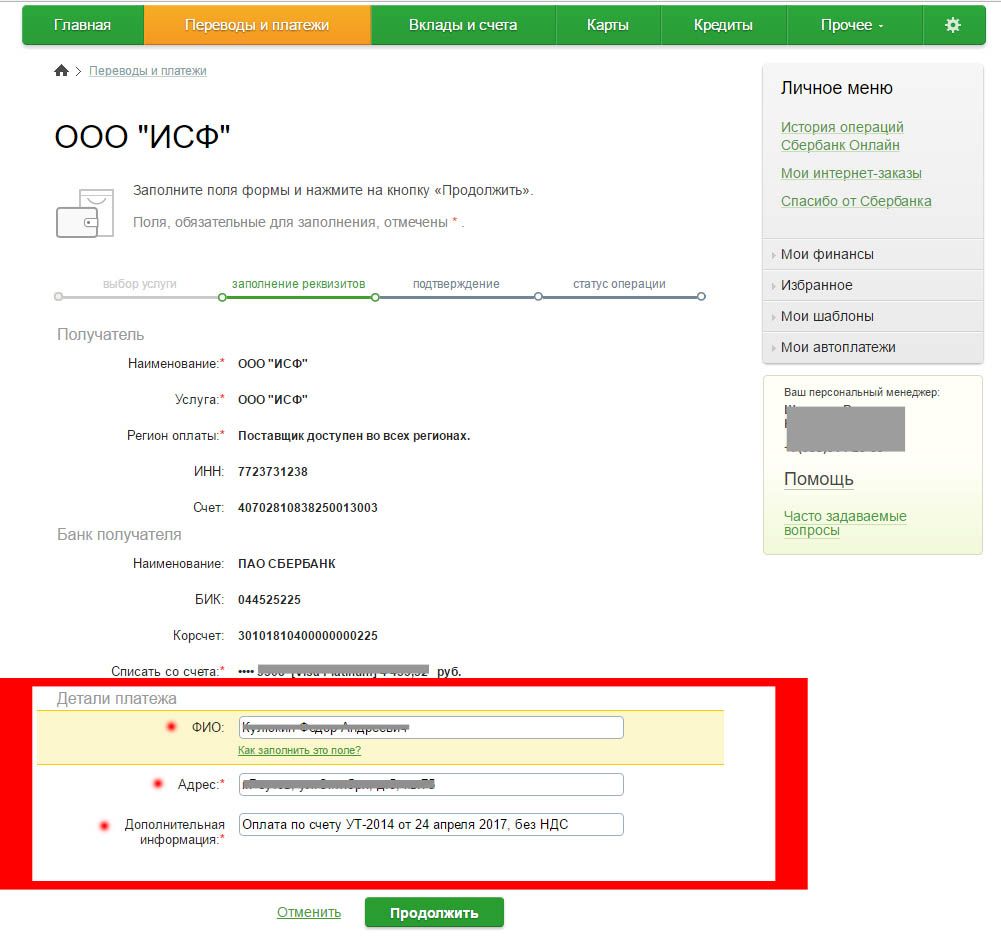
Task: Click the Отменить link
Action: [x=309, y=912]
